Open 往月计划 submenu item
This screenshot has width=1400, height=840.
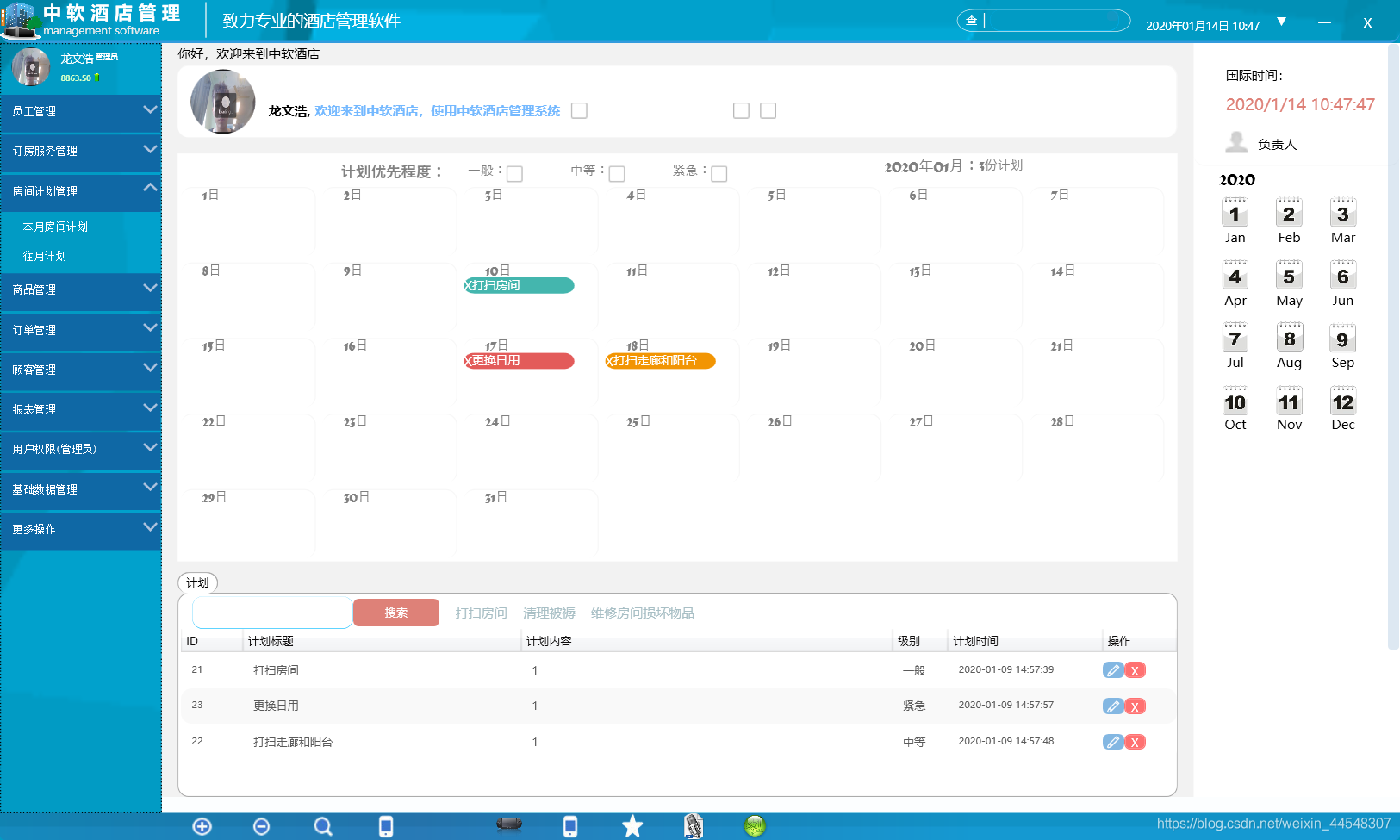[45, 256]
